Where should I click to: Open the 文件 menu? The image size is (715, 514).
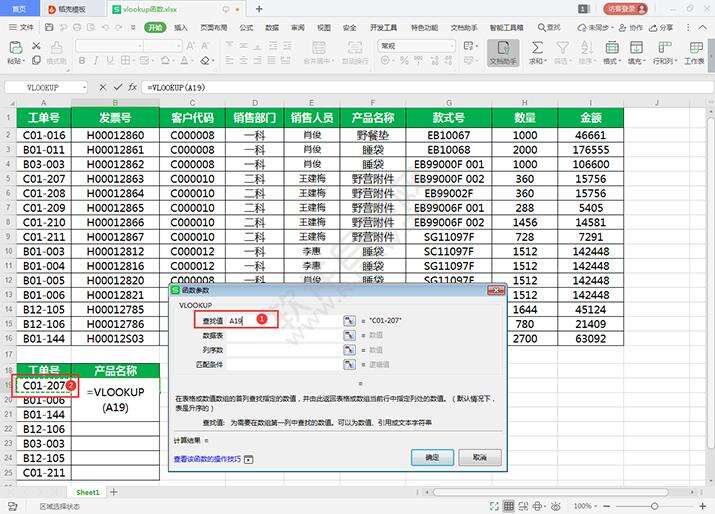tap(22, 28)
